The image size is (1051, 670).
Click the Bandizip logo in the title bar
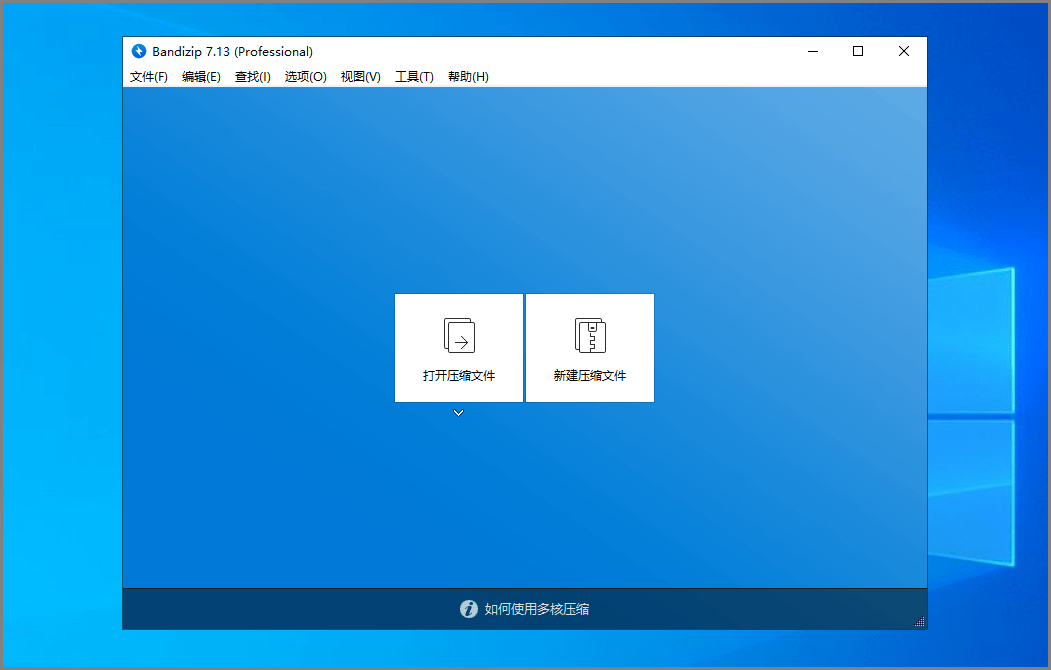pos(139,51)
